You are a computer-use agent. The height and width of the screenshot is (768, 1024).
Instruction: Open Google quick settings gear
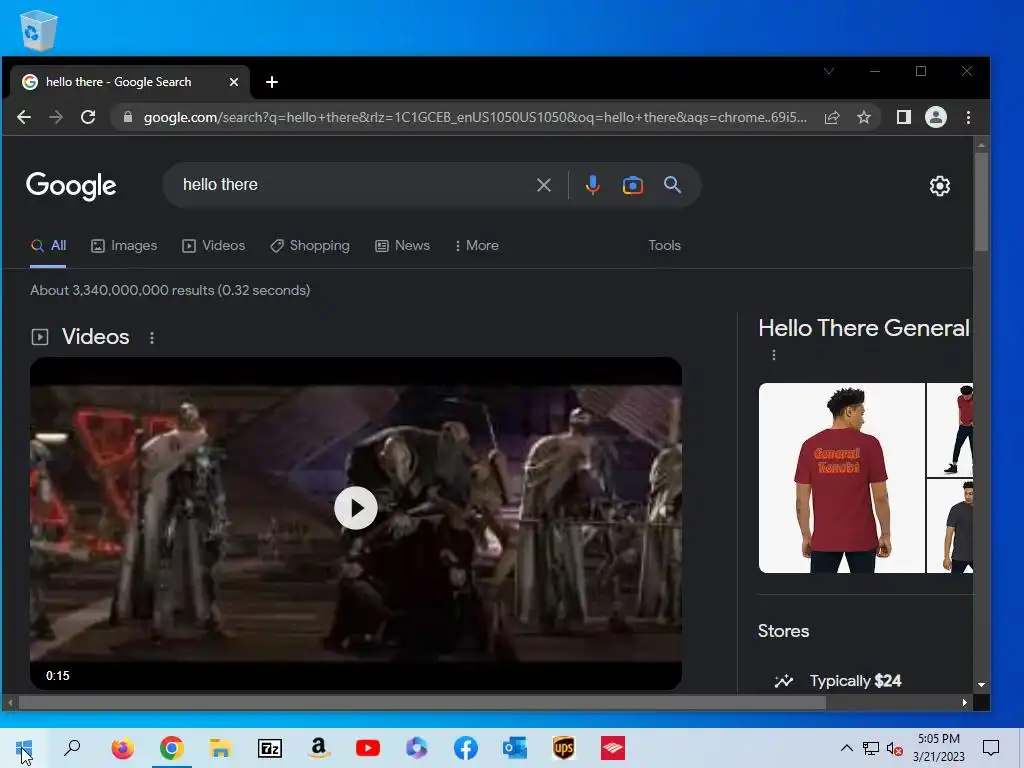(x=940, y=186)
